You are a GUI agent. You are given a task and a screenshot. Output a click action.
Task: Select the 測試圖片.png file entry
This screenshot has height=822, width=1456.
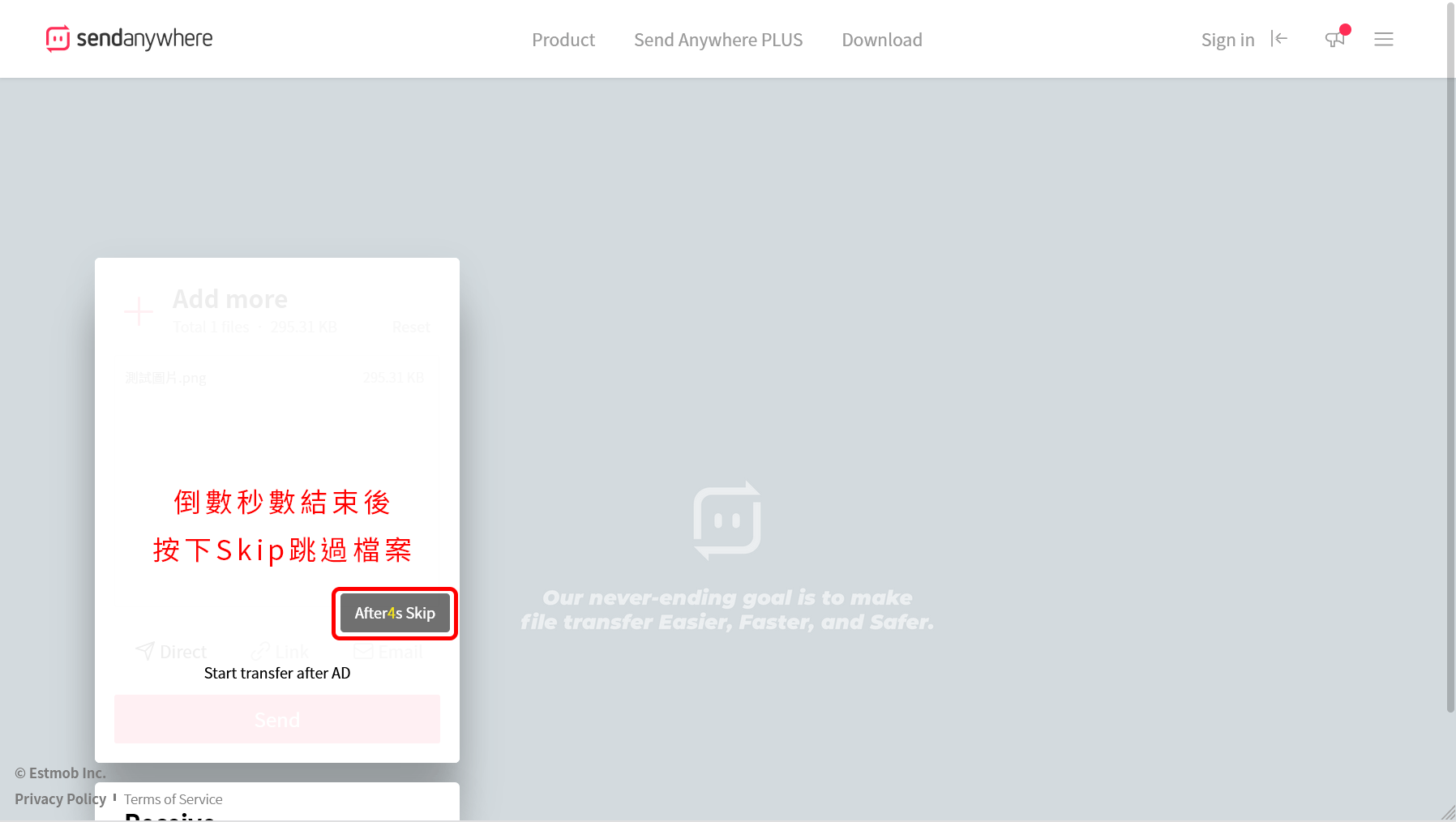point(166,378)
